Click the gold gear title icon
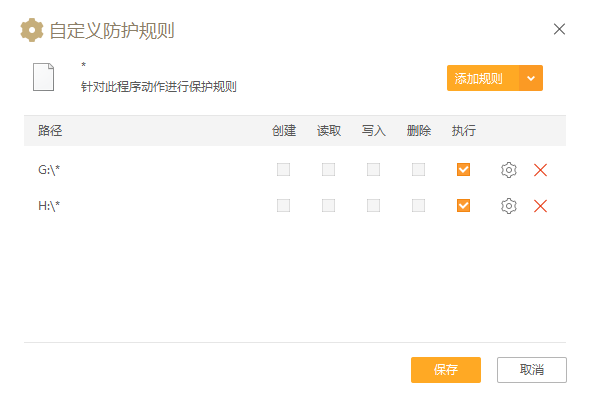591x396 pixels. [x=32, y=30]
